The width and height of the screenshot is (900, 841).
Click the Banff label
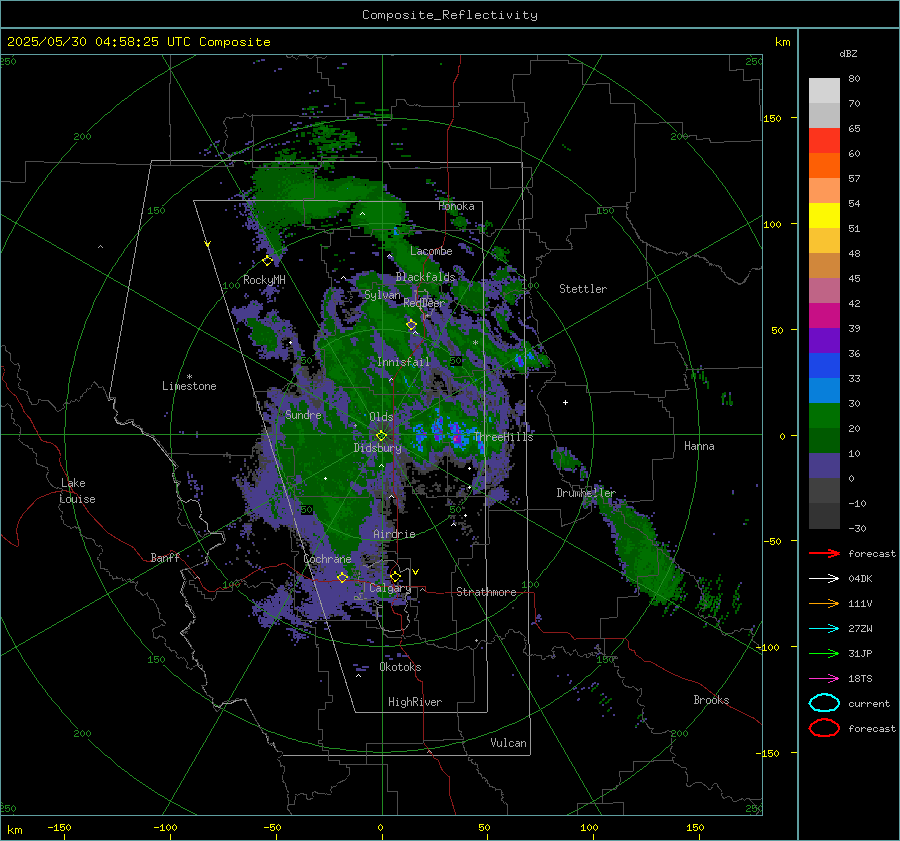pos(165,558)
